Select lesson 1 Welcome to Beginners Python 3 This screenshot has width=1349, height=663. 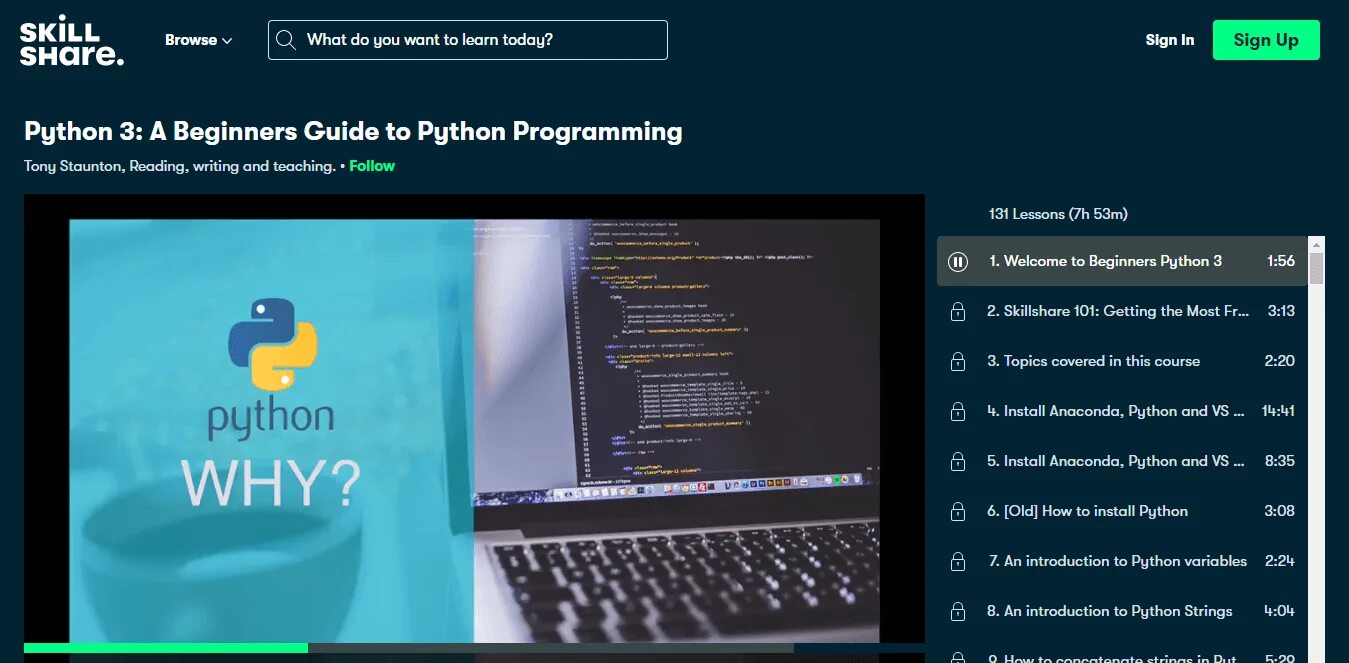tap(1122, 261)
